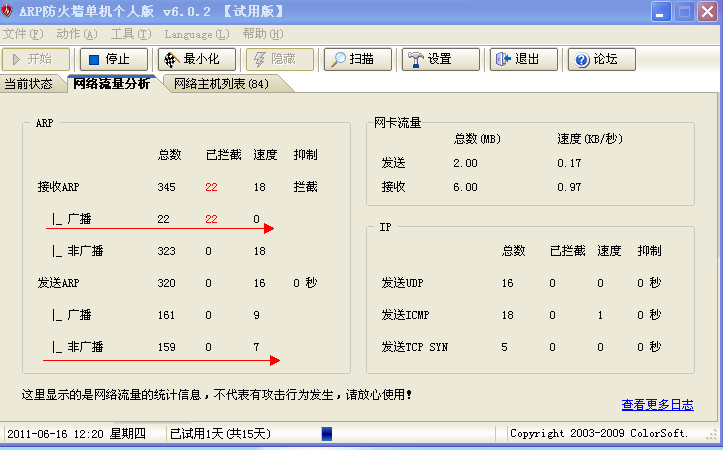Click the blue progress block in status bar
The height and width of the screenshot is (450, 723).
point(327,433)
